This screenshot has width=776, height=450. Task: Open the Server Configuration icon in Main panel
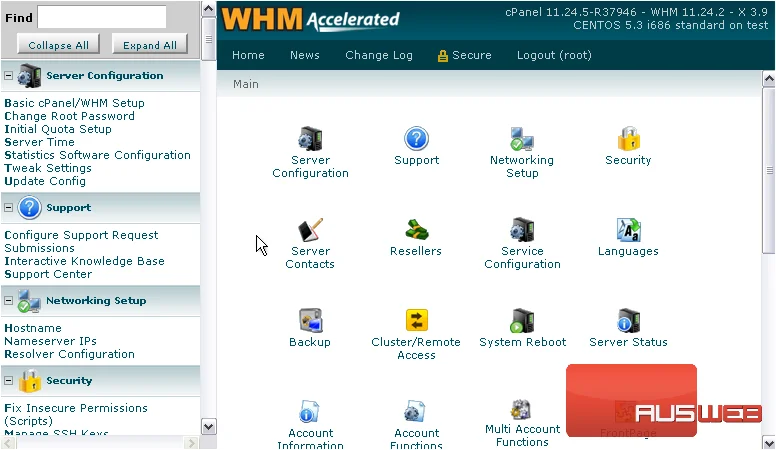point(310,139)
